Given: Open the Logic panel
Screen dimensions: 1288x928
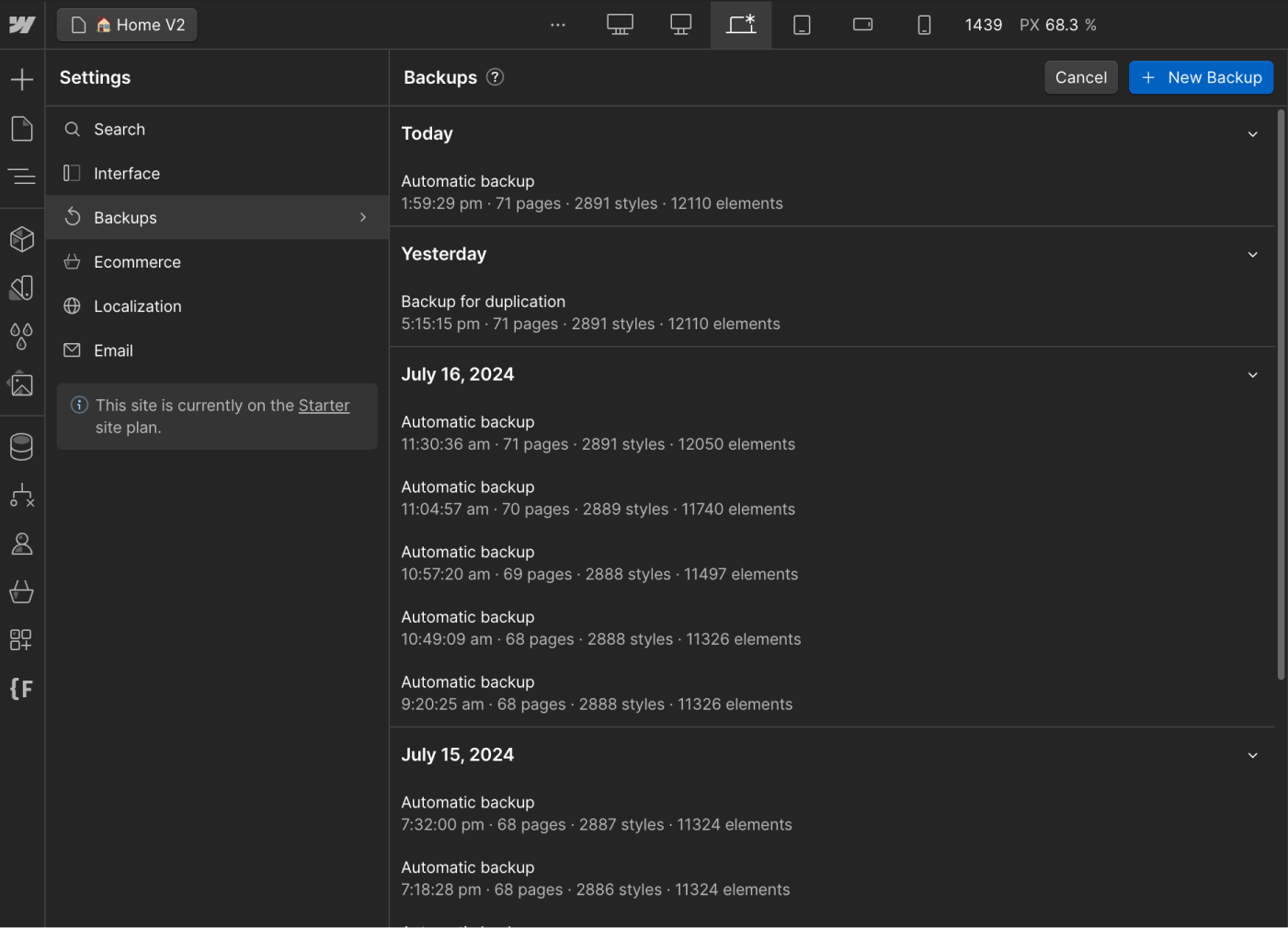Looking at the screenshot, I should coord(22,496).
